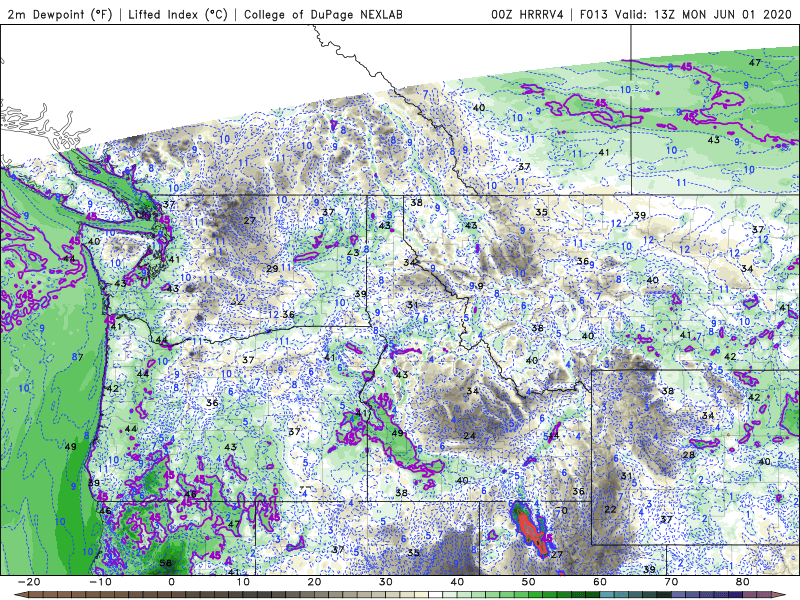Click the 'Lifted Index (°C)' header label
The width and height of the screenshot is (800, 600).
[x=178, y=14]
